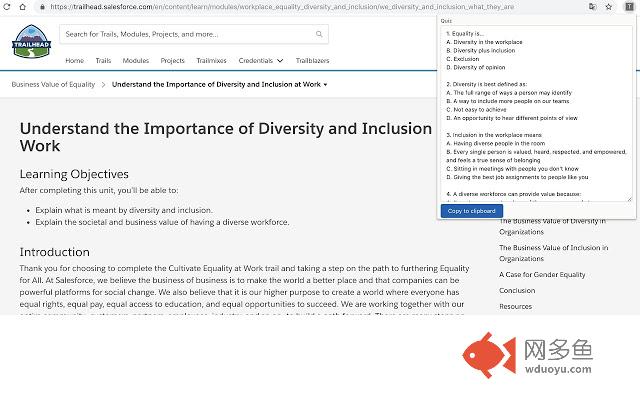Jump to the Conclusion section link

pyautogui.click(x=517, y=291)
